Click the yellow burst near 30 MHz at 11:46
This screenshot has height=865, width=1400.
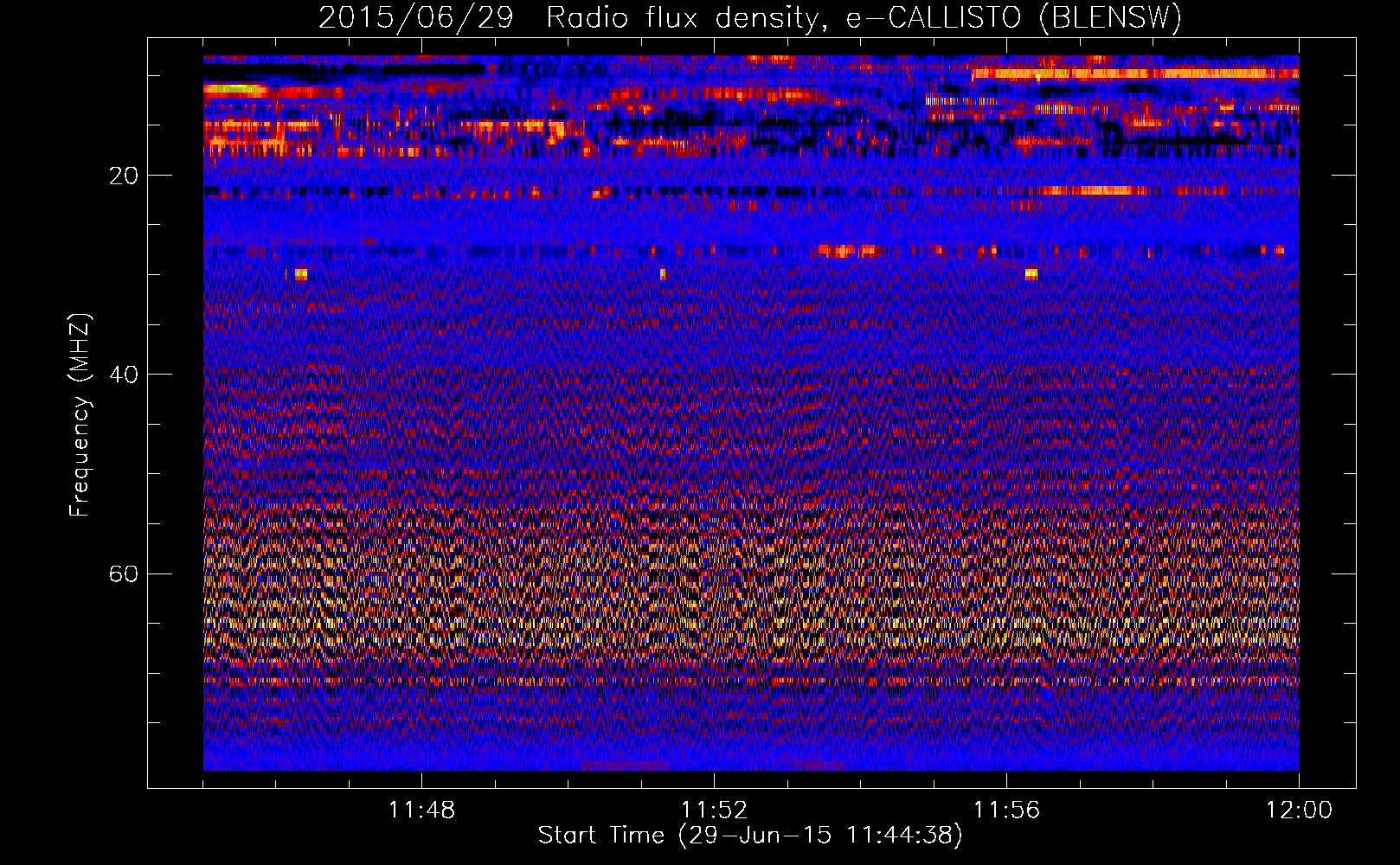point(300,274)
